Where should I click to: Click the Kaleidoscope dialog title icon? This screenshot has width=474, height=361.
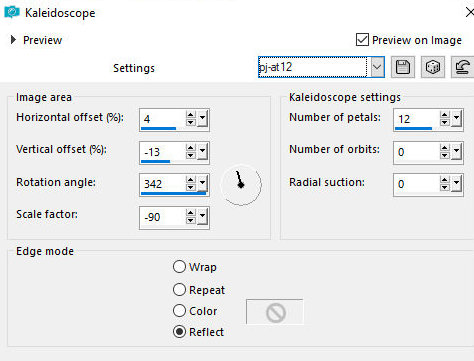12,13
